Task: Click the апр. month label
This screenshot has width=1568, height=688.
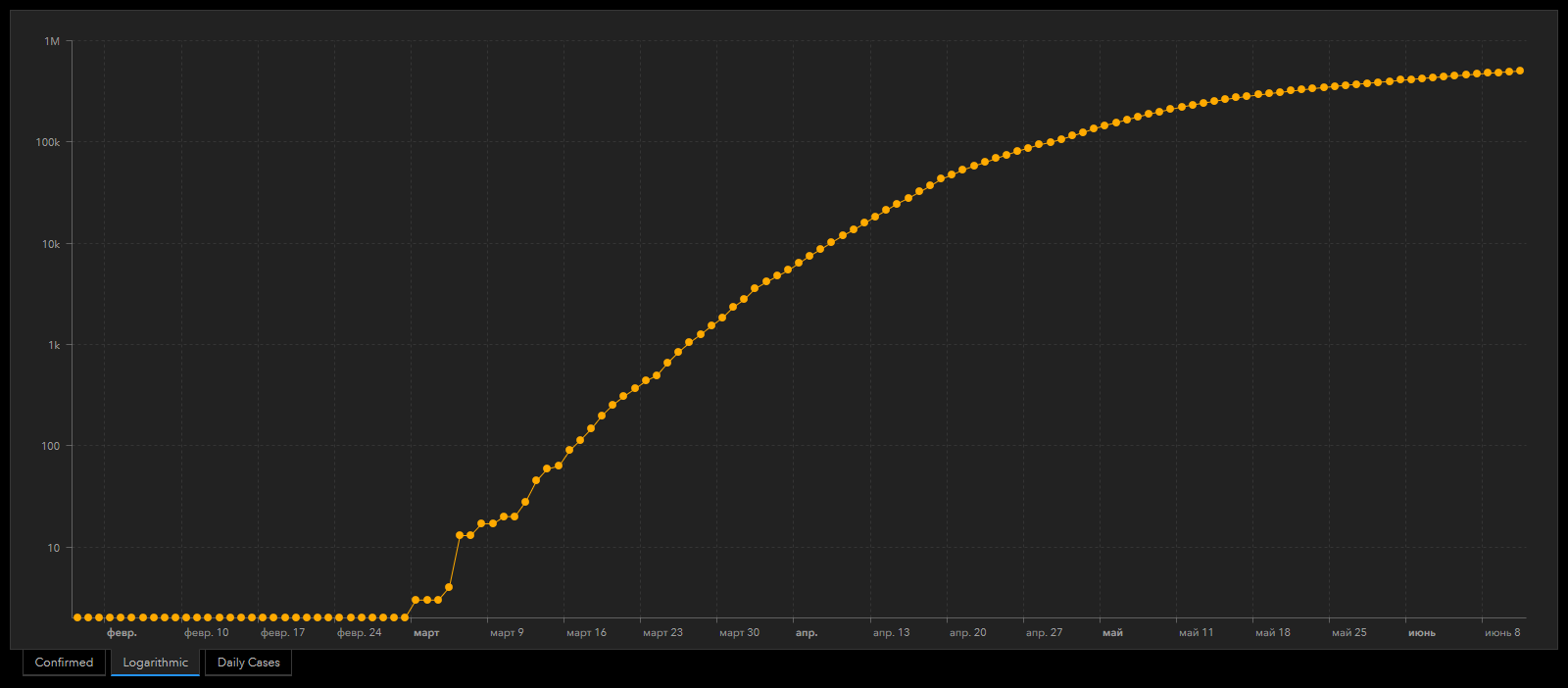Action: (x=807, y=633)
